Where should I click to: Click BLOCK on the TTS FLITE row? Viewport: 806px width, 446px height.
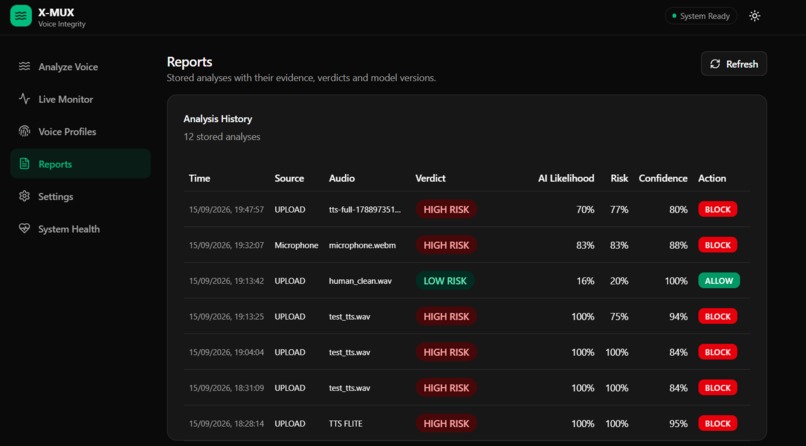tap(718, 423)
